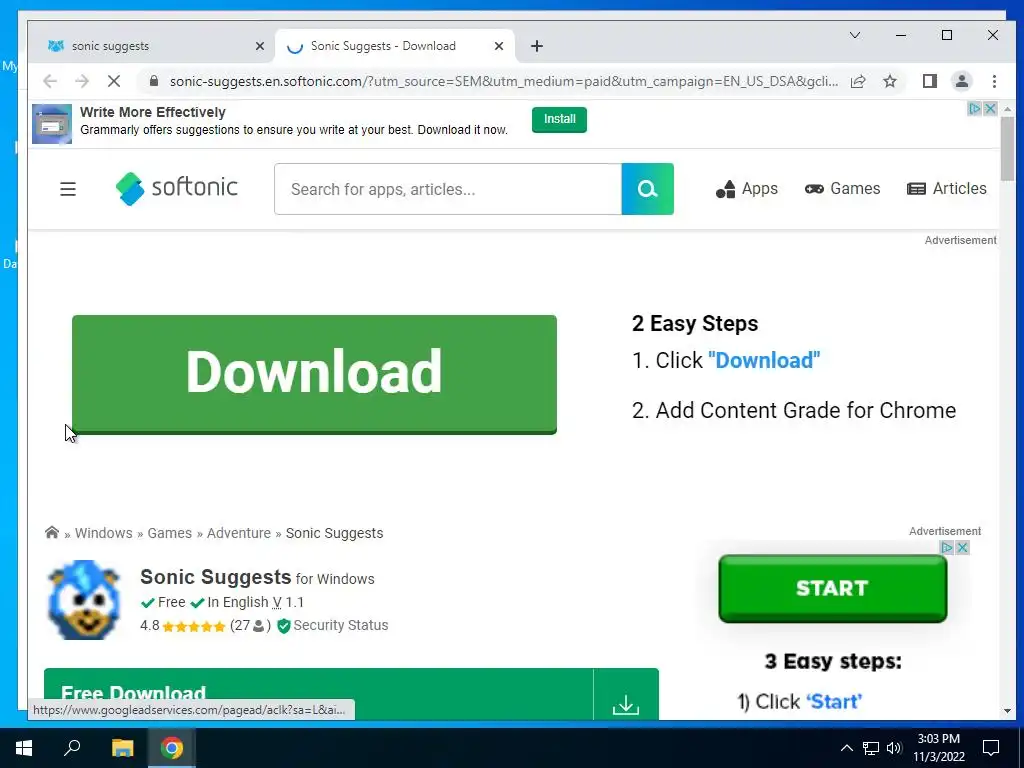Image resolution: width=1024 pixels, height=768 pixels.
Task: Open taskbar search magnifier
Action: (x=72, y=748)
